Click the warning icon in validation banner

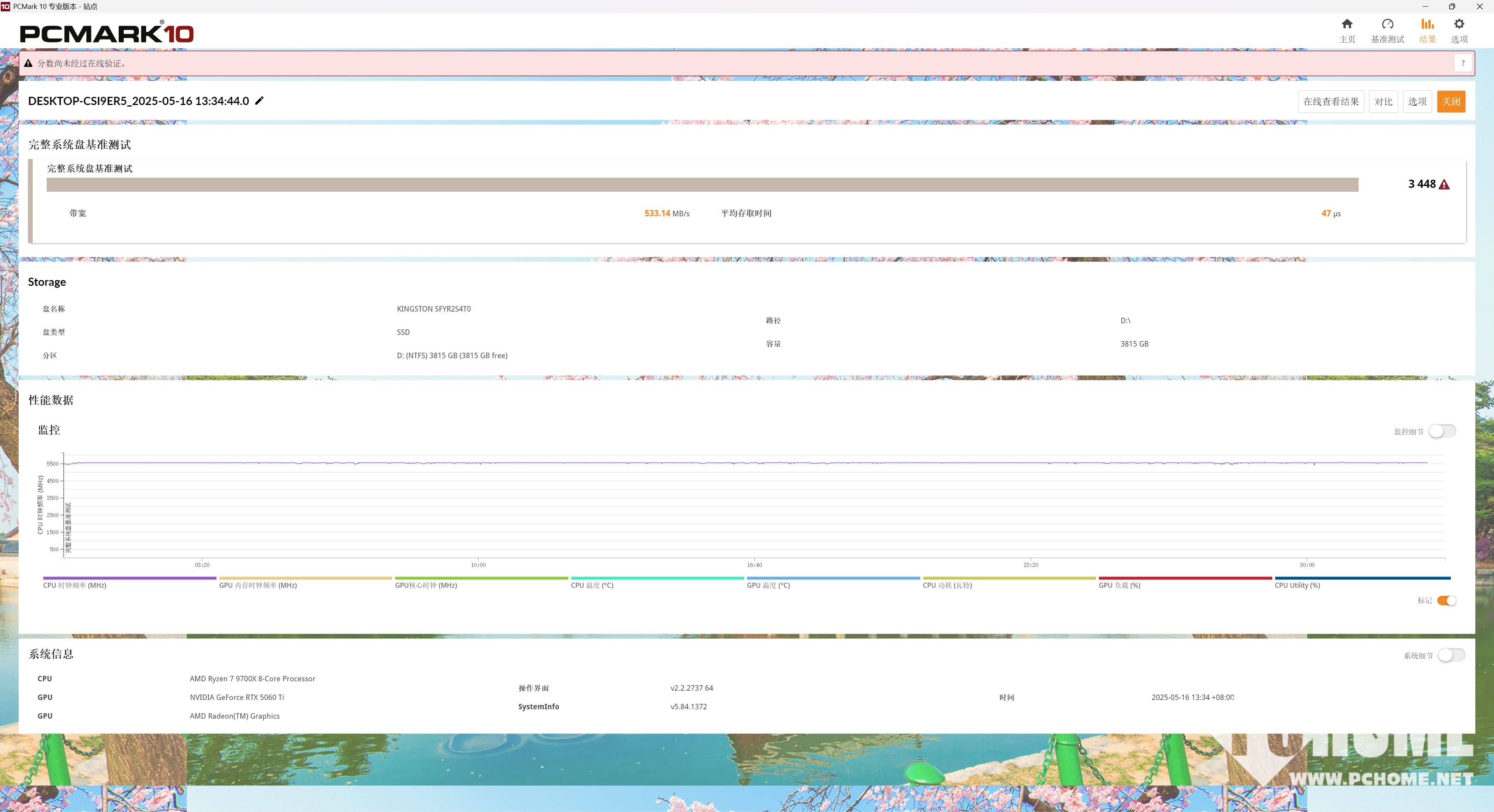(x=28, y=63)
